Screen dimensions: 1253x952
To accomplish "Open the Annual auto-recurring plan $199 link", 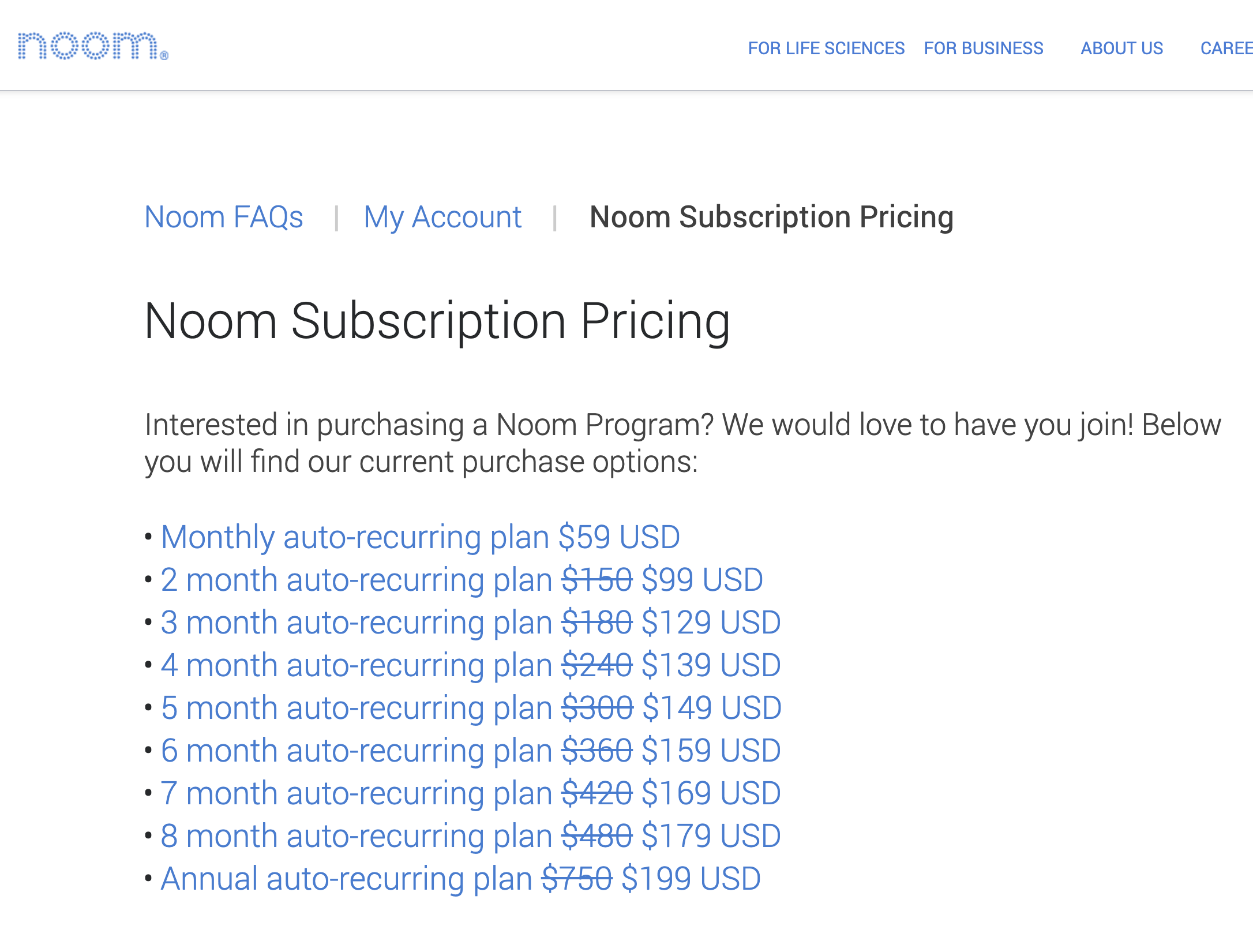I will [460, 879].
